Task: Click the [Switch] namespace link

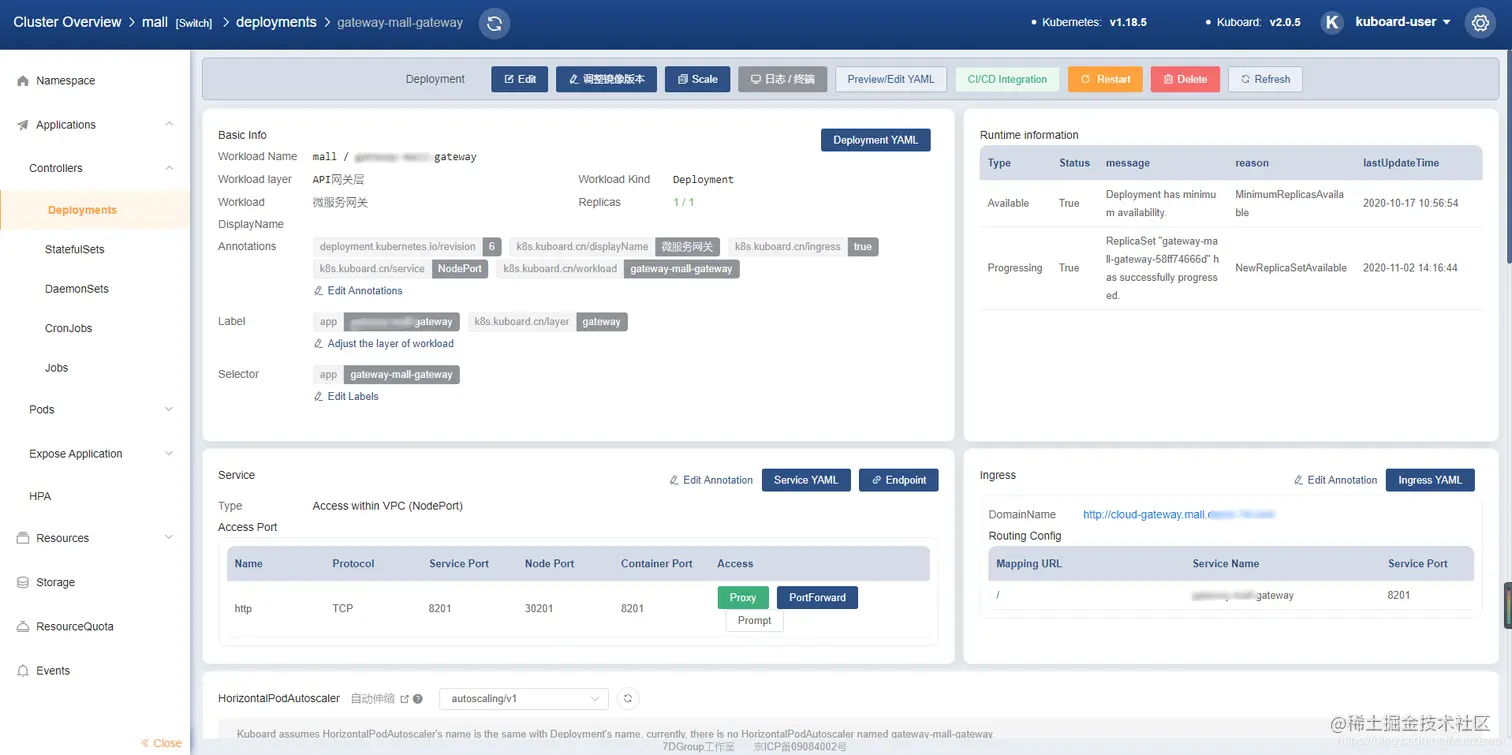Action: (x=193, y=23)
